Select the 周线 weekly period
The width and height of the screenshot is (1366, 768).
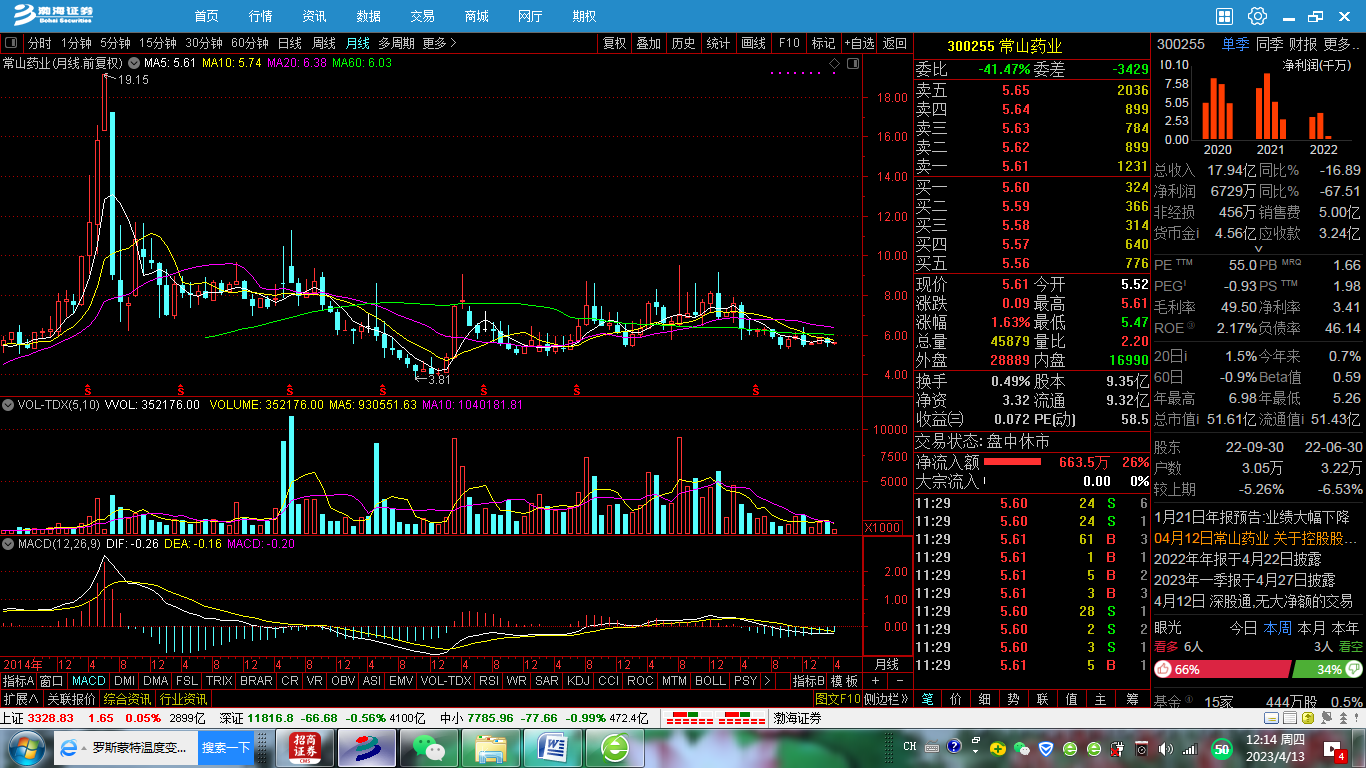(324, 43)
